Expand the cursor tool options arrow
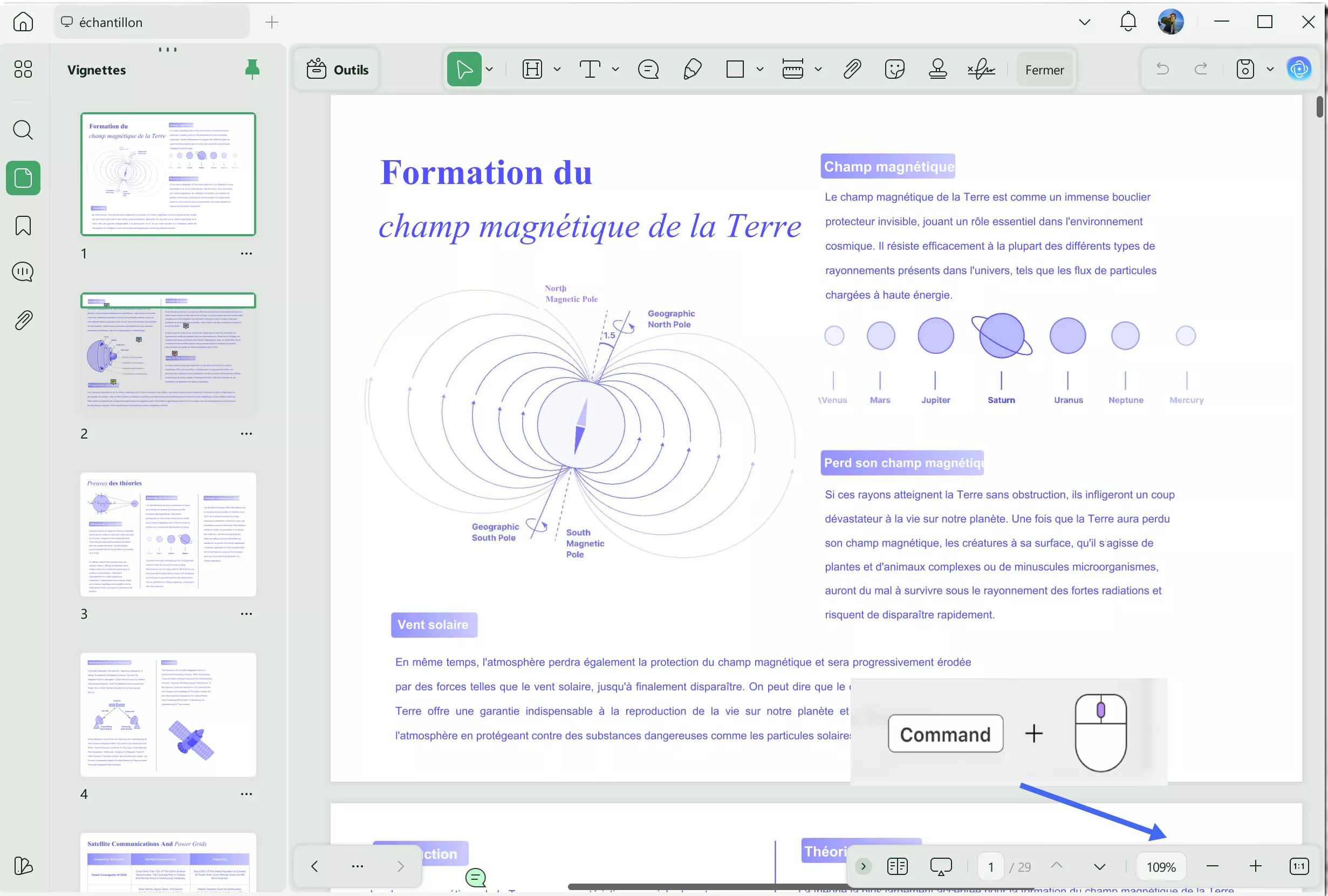 tap(489, 70)
